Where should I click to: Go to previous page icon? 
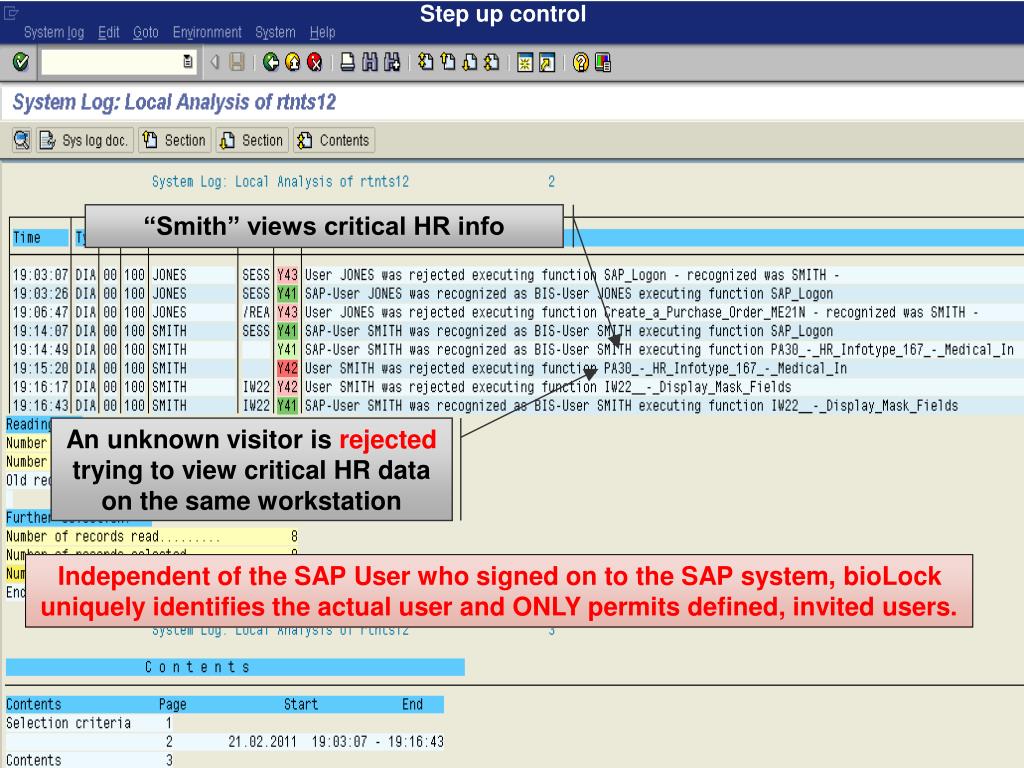(x=448, y=62)
